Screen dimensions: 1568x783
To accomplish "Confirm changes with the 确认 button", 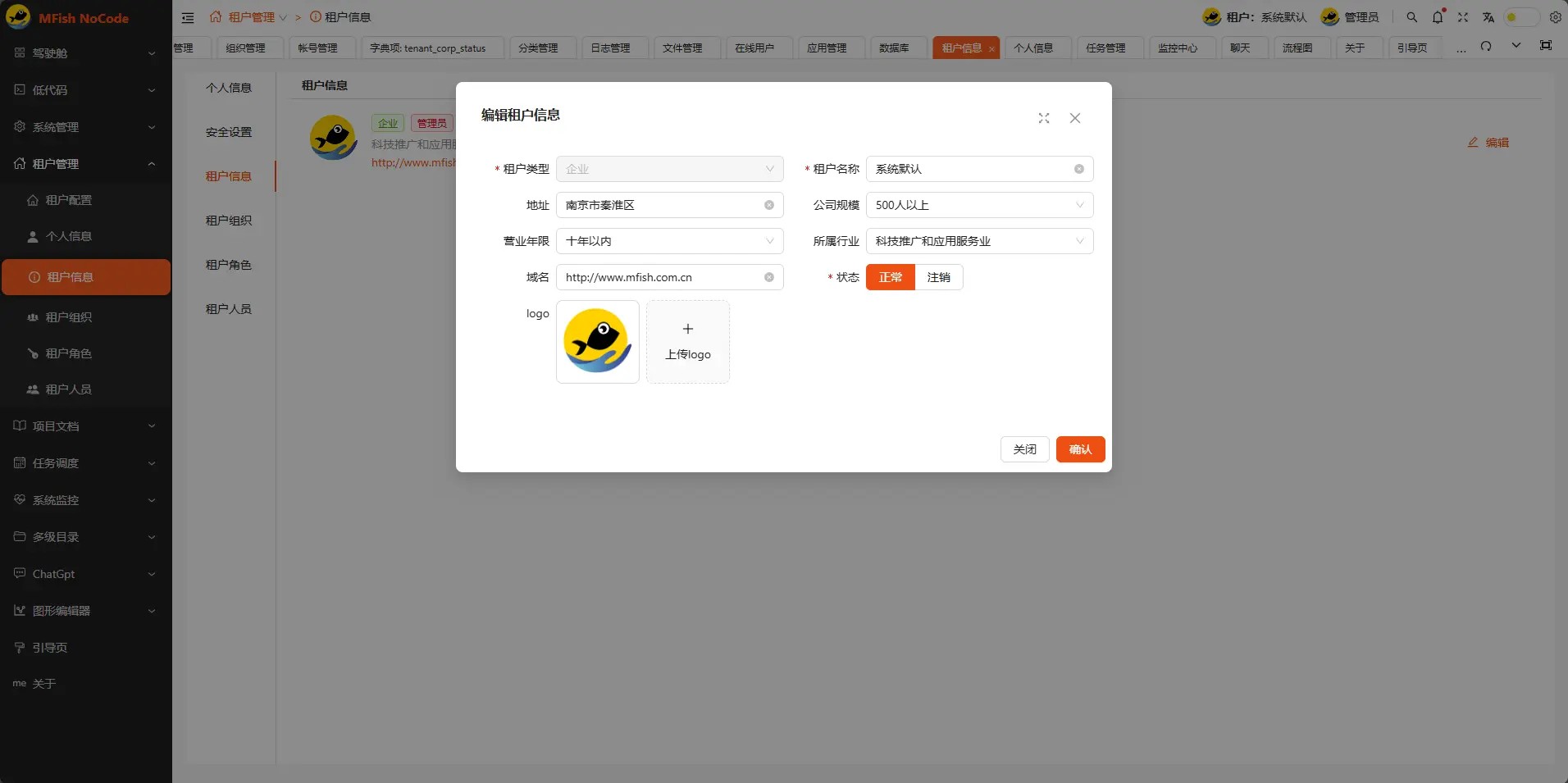I will tap(1080, 449).
